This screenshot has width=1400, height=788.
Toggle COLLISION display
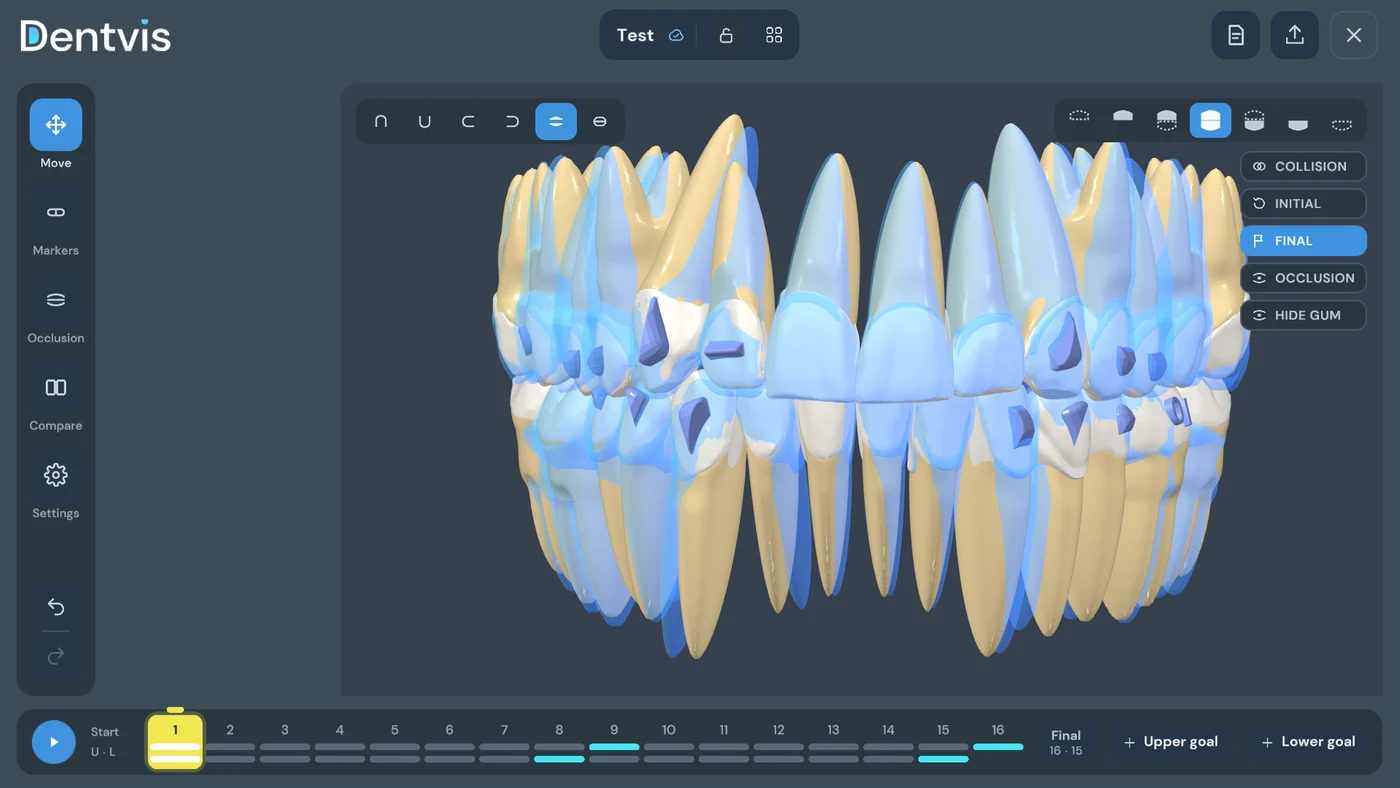point(1303,166)
